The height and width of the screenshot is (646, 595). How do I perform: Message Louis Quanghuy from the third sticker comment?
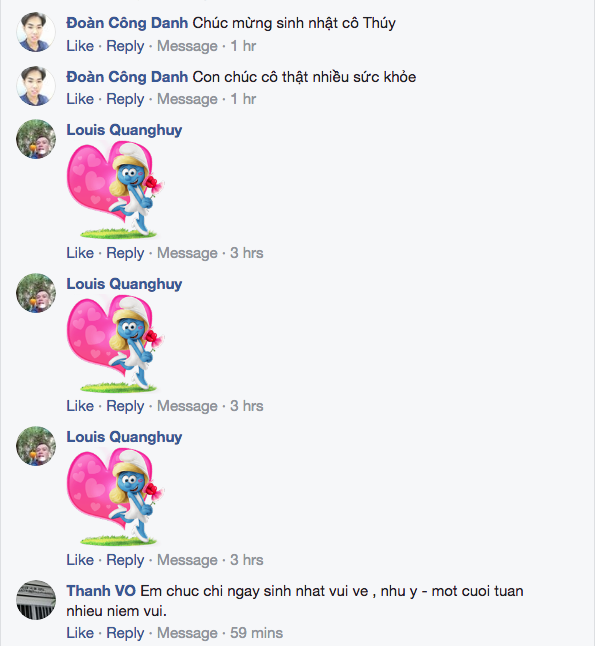click(187, 560)
